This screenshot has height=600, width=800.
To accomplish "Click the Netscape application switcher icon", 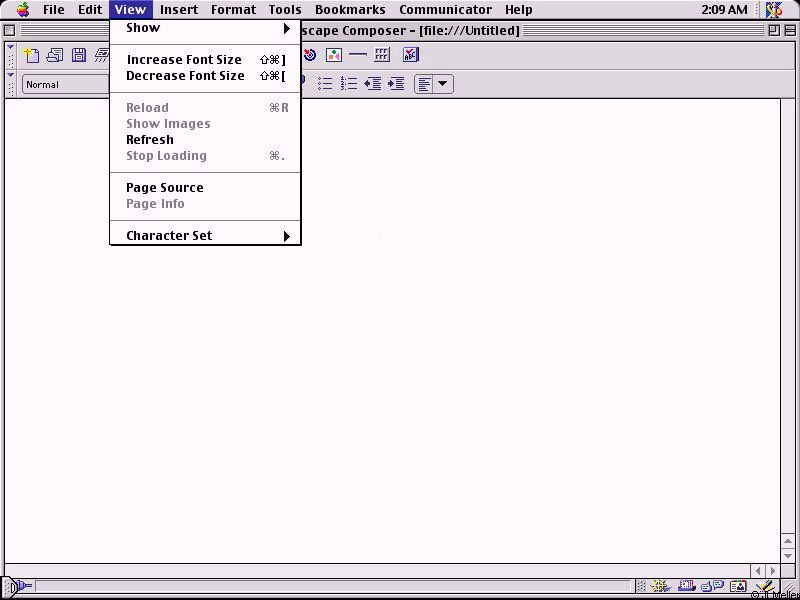I will tap(775, 10).
